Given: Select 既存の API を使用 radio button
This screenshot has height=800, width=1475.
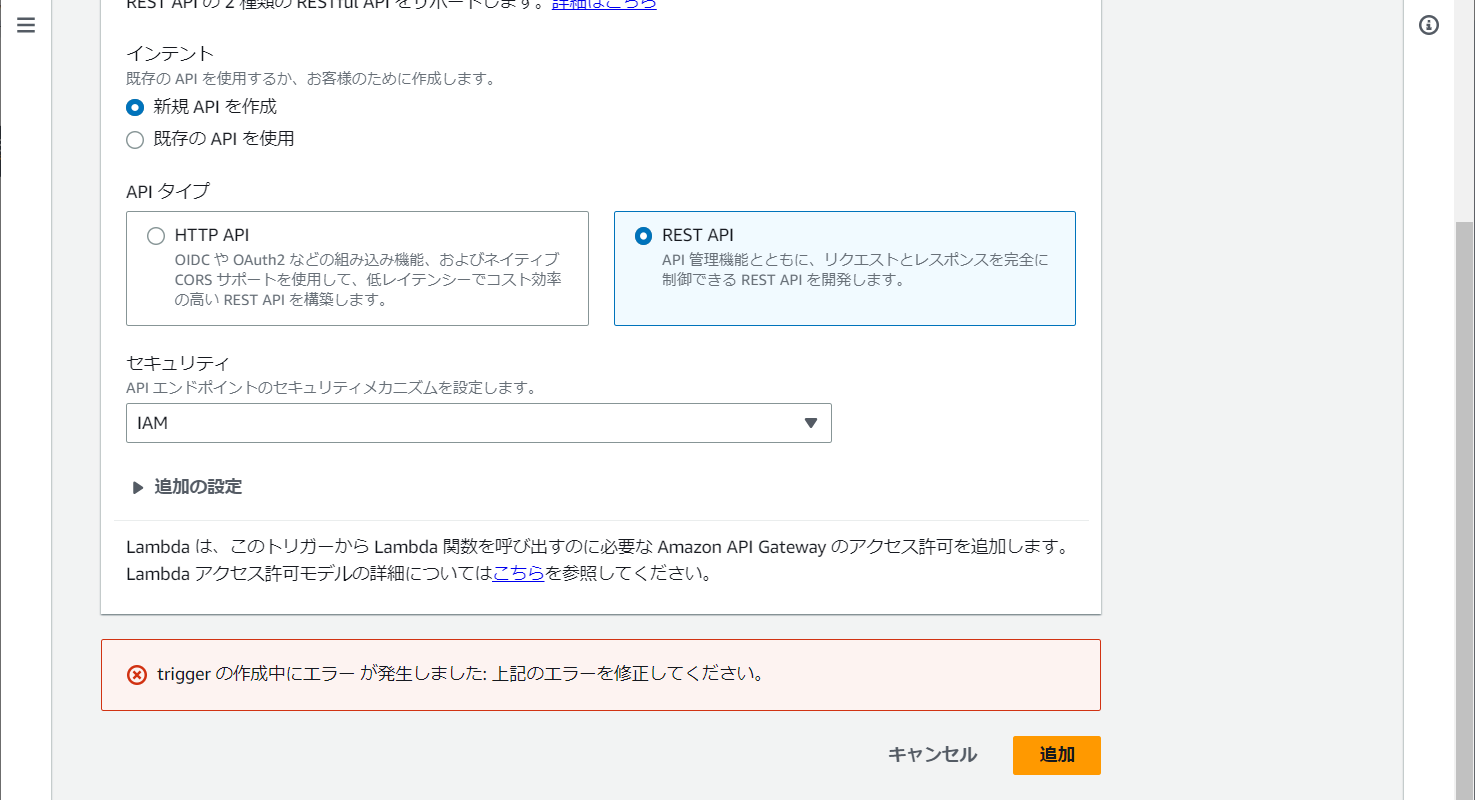Looking at the screenshot, I should click(x=135, y=140).
